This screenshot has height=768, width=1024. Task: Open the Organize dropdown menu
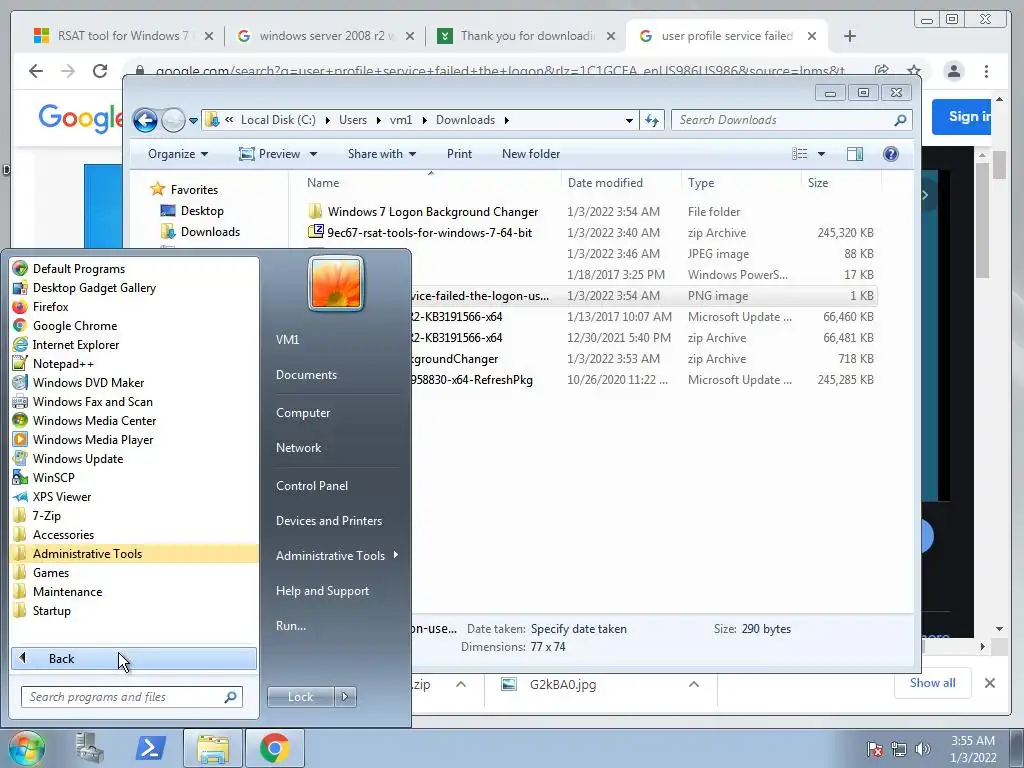coord(178,153)
